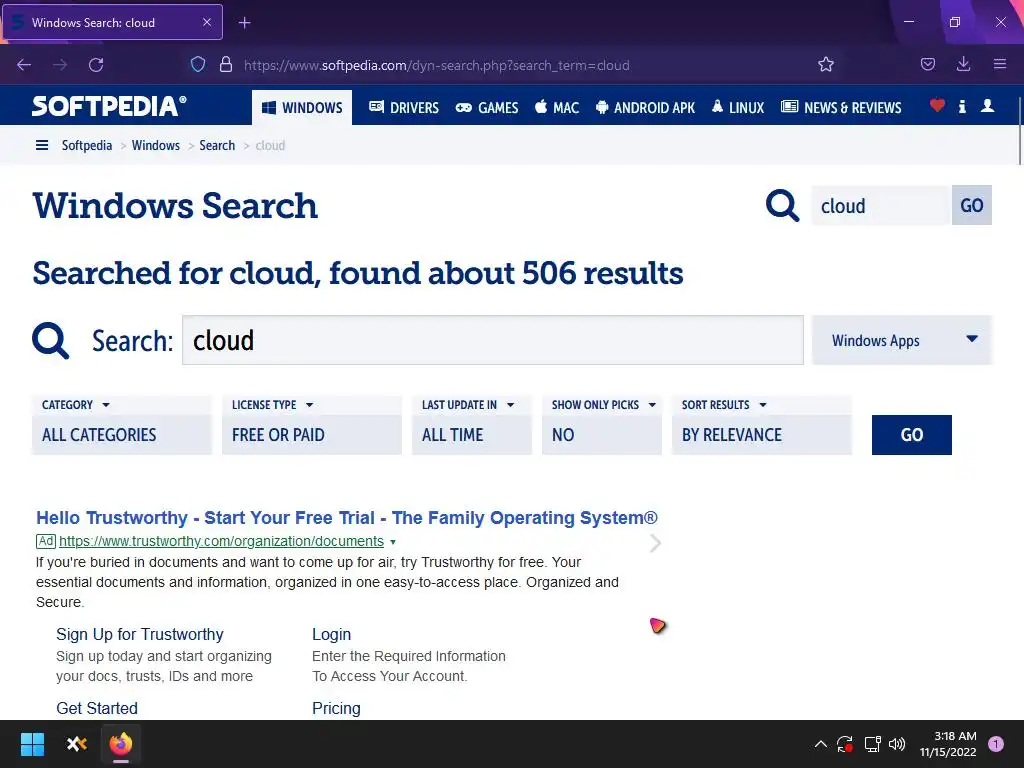Open the network display tray icon
Screen dimensions: 1024x768
tap(872, 744)
